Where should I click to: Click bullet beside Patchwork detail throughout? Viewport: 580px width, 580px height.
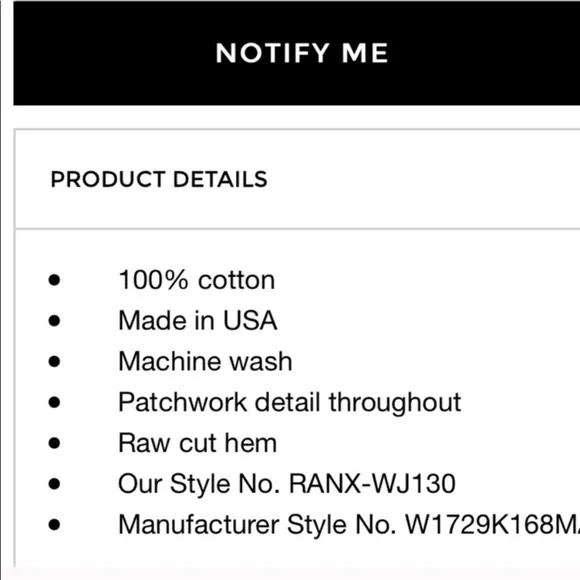(x=54, y=402)
